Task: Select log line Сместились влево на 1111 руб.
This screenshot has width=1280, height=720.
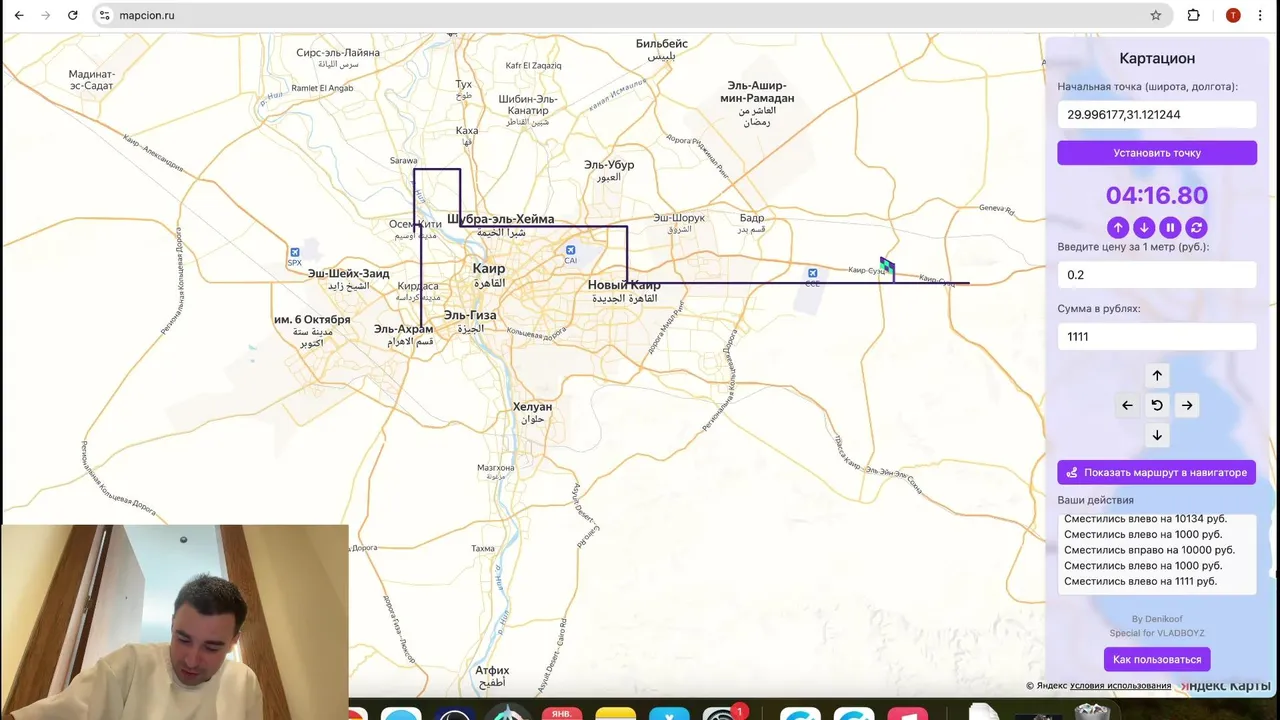Action: point(1140,581)
